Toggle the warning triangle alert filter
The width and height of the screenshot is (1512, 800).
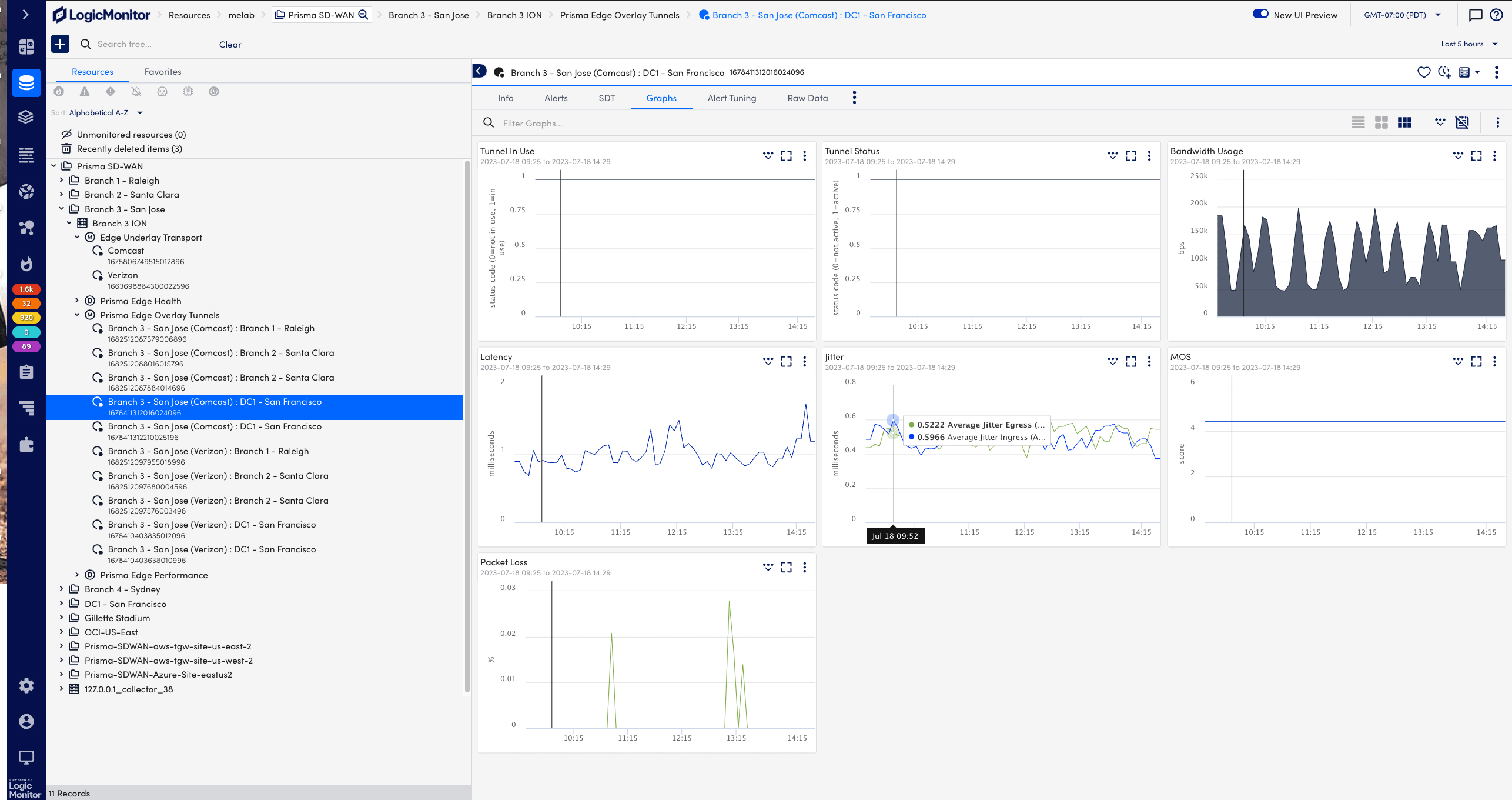[x=85, y=92]
